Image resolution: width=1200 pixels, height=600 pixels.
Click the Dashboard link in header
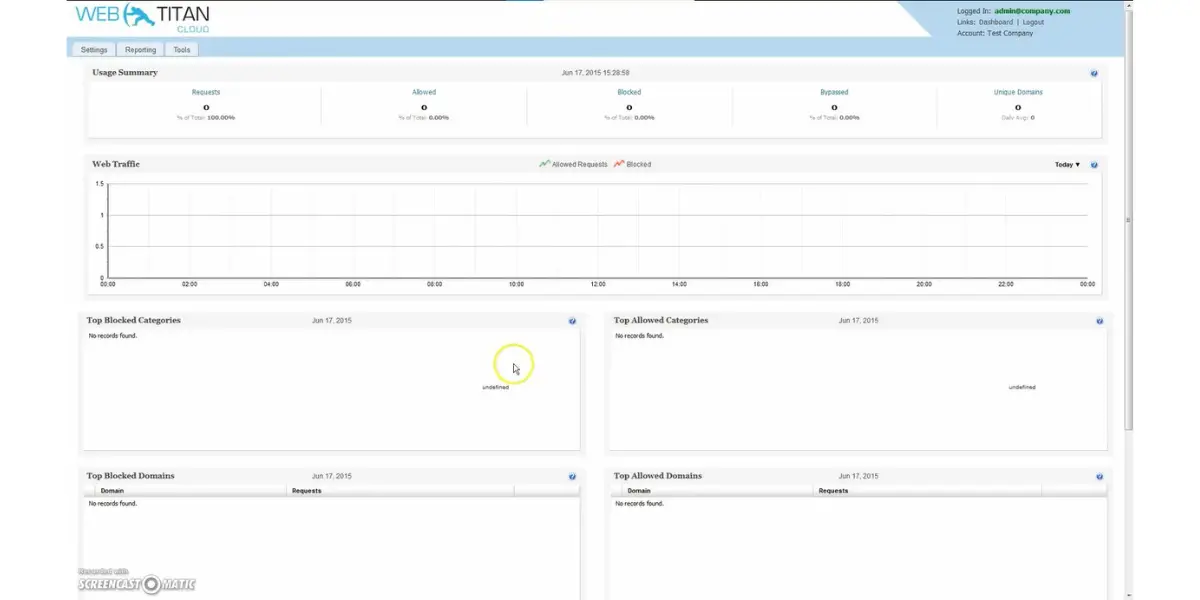(x=996, y=22)
